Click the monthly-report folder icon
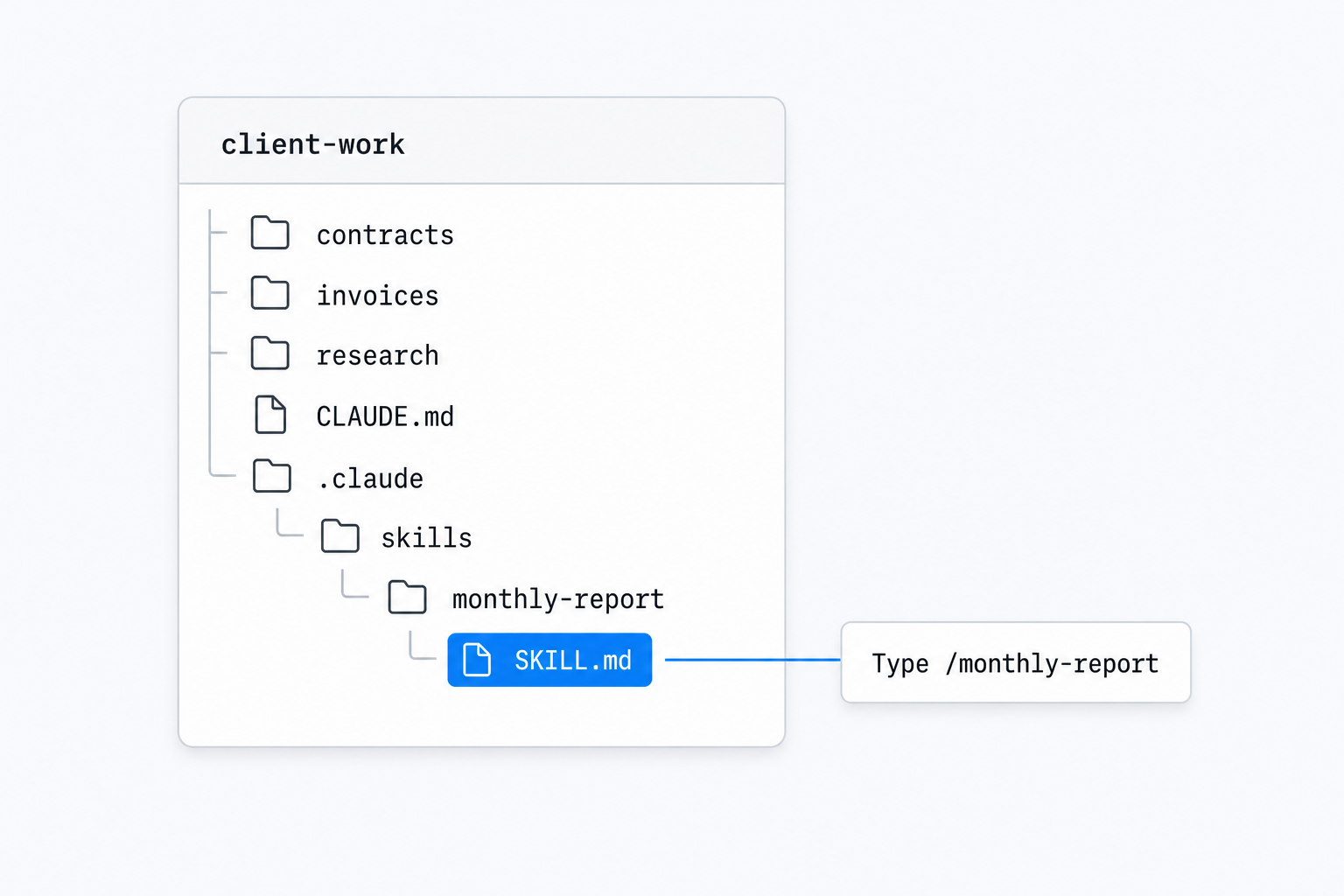Viewport: 1344px width, 896px height. (408, 598)
